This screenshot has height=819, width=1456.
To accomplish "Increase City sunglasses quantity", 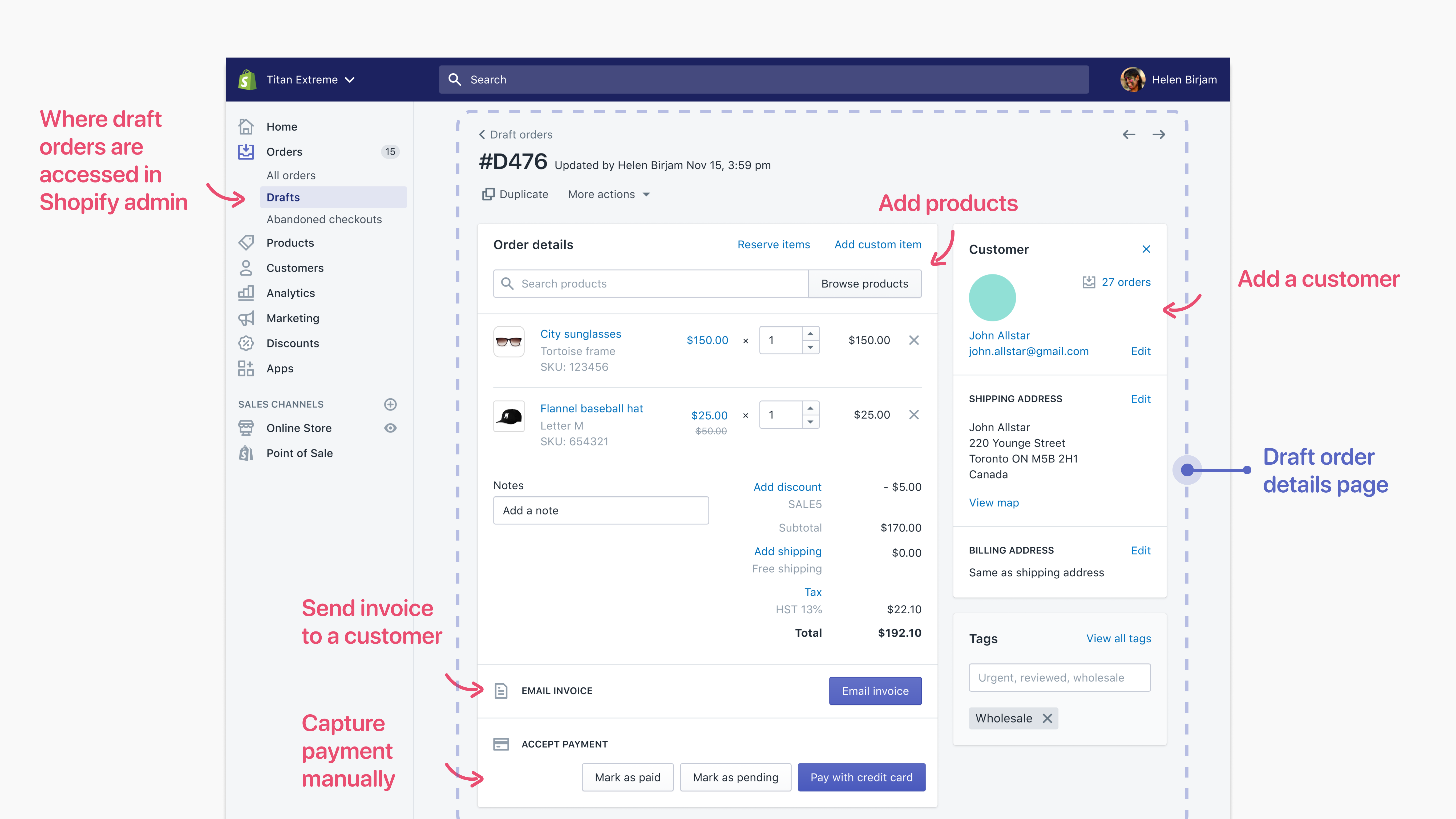I will click(811, 334).
